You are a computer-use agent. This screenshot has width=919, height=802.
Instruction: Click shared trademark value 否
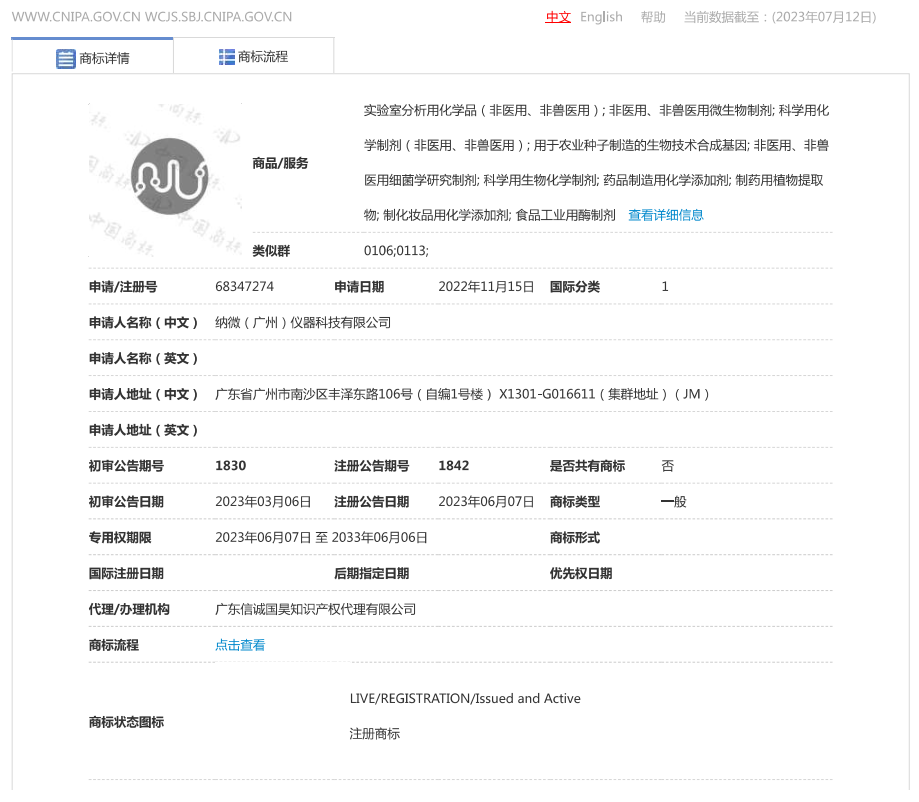[x=668, y=465]
